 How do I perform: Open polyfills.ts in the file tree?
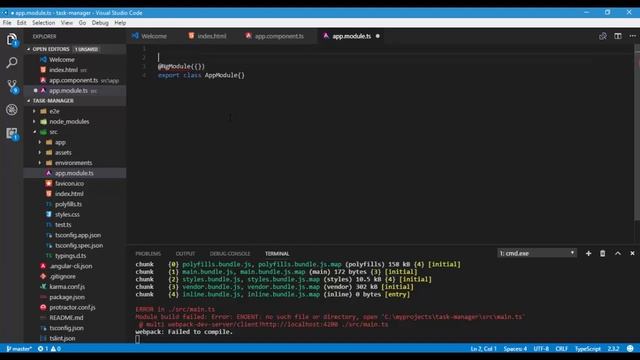pos(68,204)
